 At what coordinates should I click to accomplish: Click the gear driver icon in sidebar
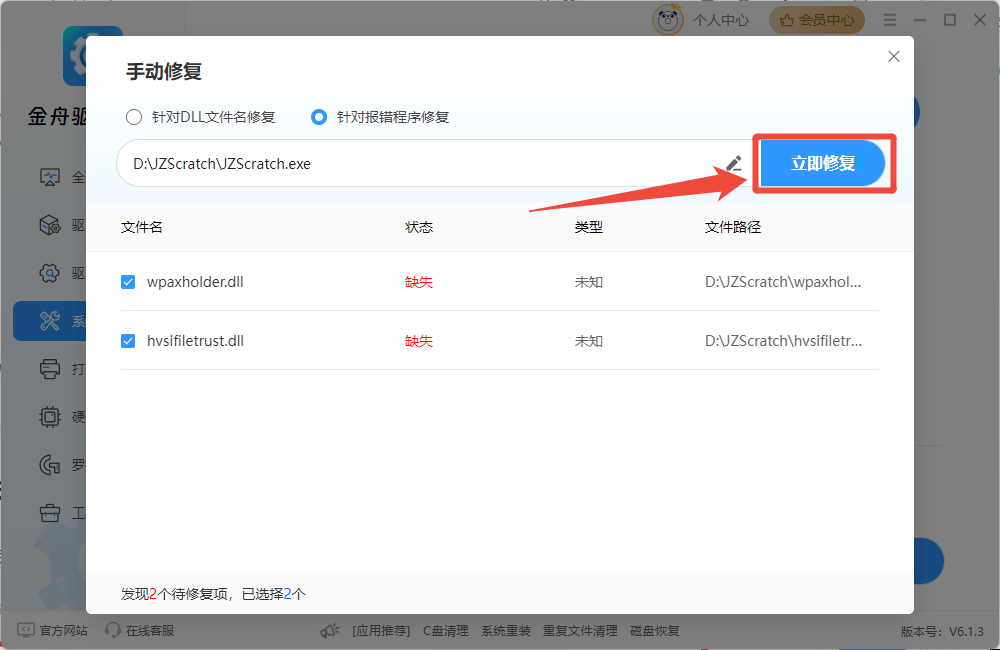[x=50, y=273]
